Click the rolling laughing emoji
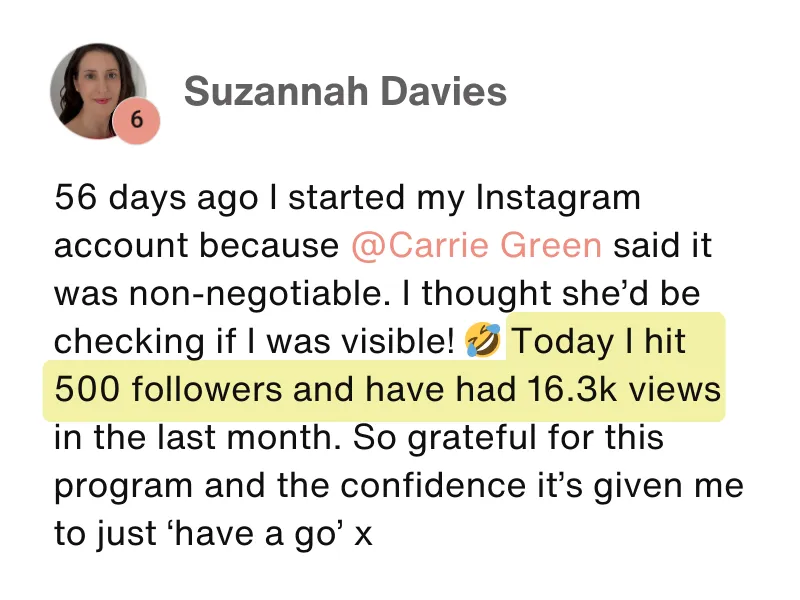Viewport: 800px width, 600px height. click(x=483, y=340)
